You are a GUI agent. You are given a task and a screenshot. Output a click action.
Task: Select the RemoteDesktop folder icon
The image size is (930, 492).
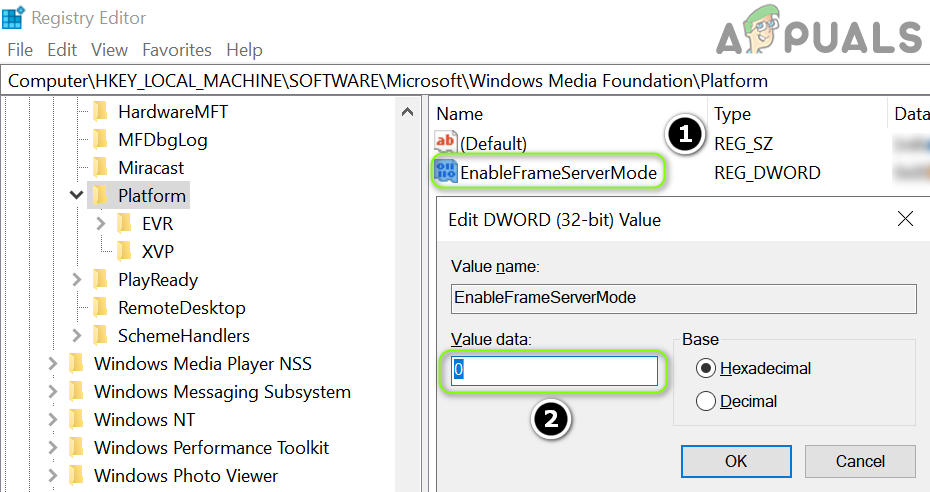[101, 308]
